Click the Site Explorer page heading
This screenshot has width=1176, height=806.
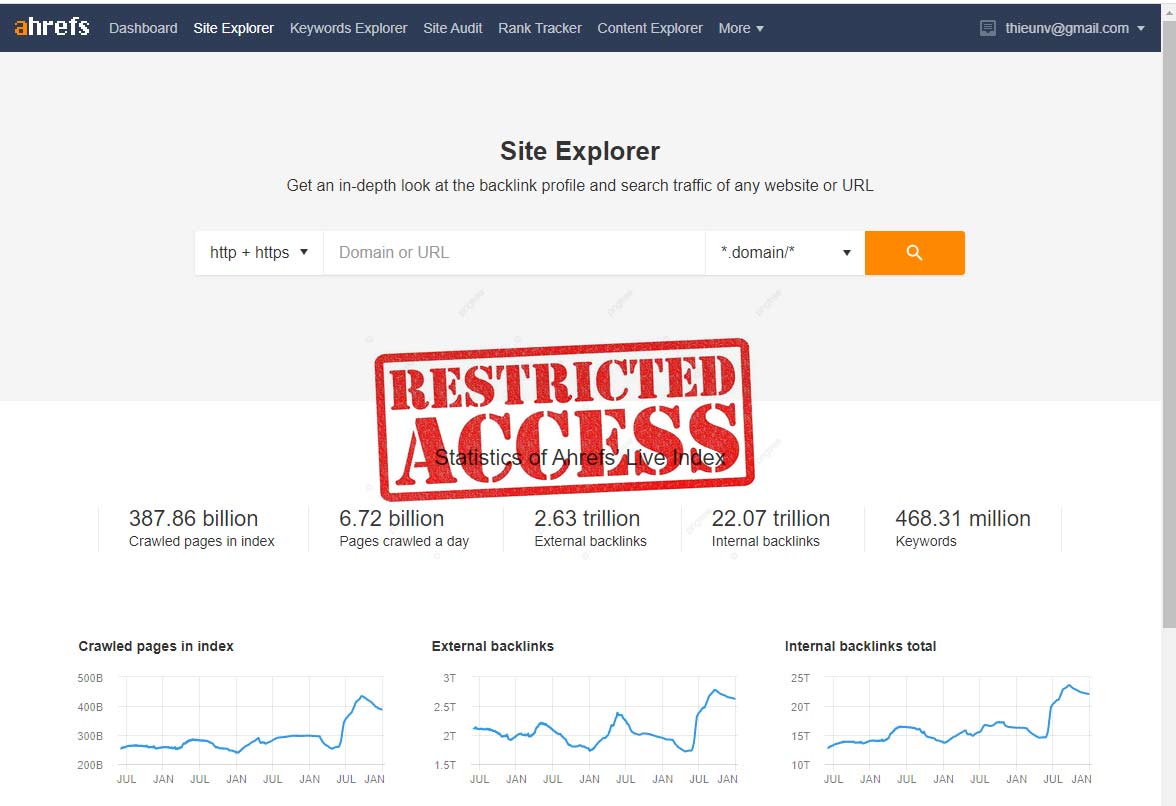(x=580, y=151)
